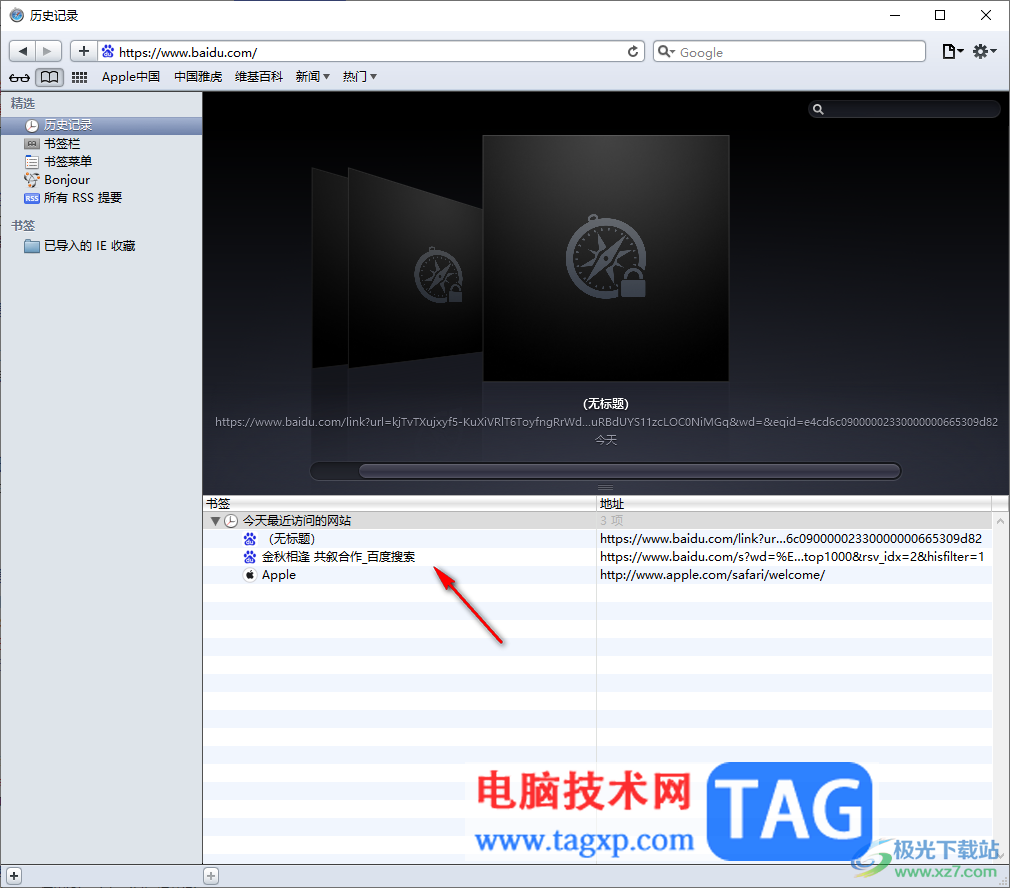Open Top Sites grid icon
The image size is (1010, 888).
click(x=79, y=77)
